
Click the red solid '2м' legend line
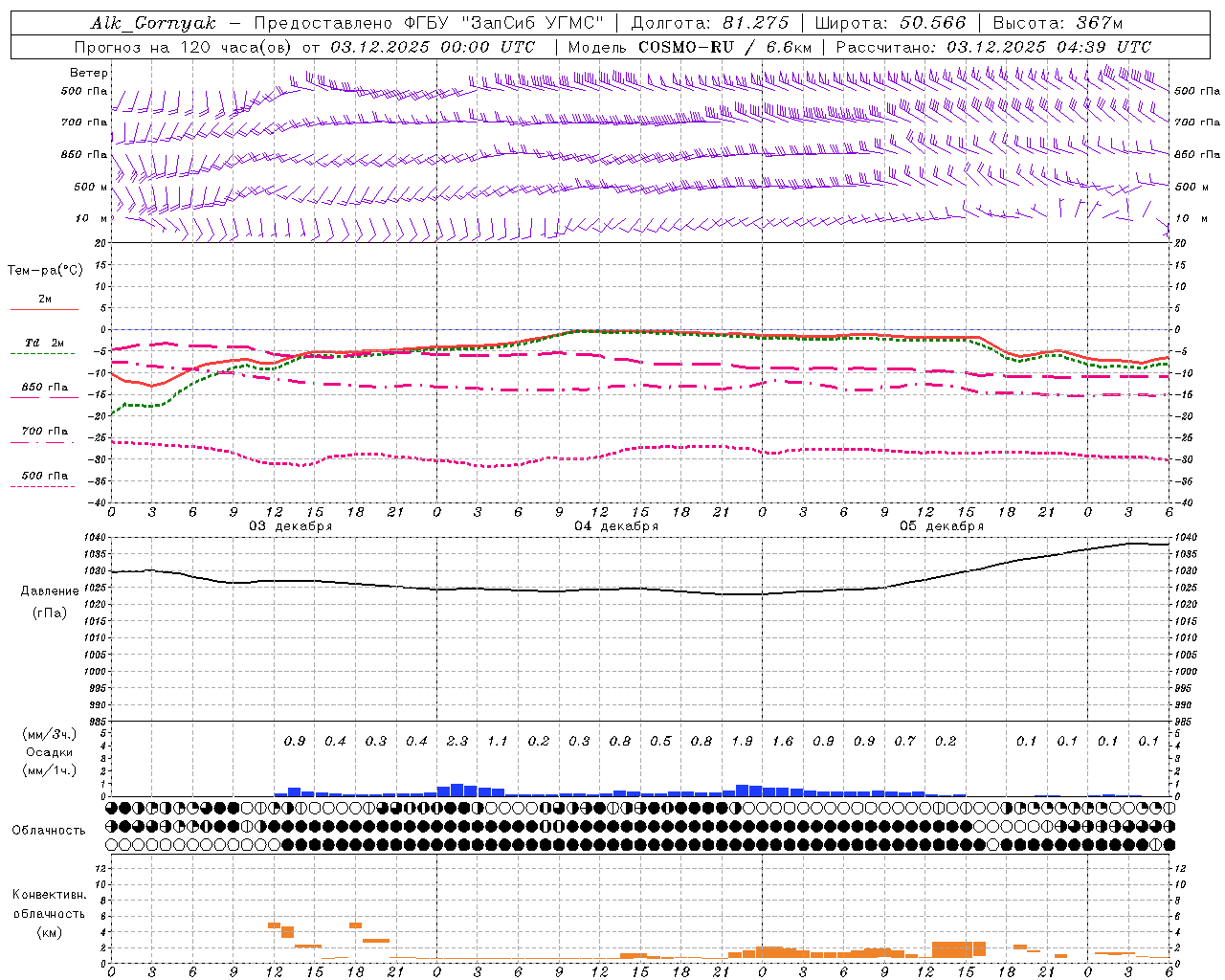(x=44, y=309)
